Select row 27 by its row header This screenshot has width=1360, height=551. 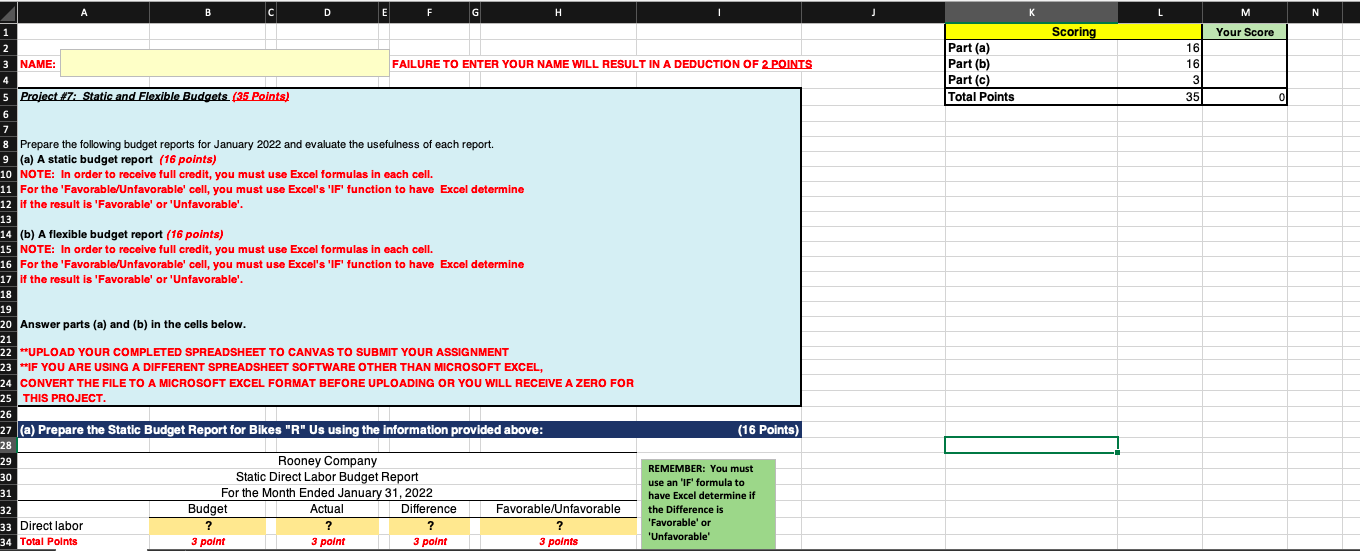[x=8, y=430]
